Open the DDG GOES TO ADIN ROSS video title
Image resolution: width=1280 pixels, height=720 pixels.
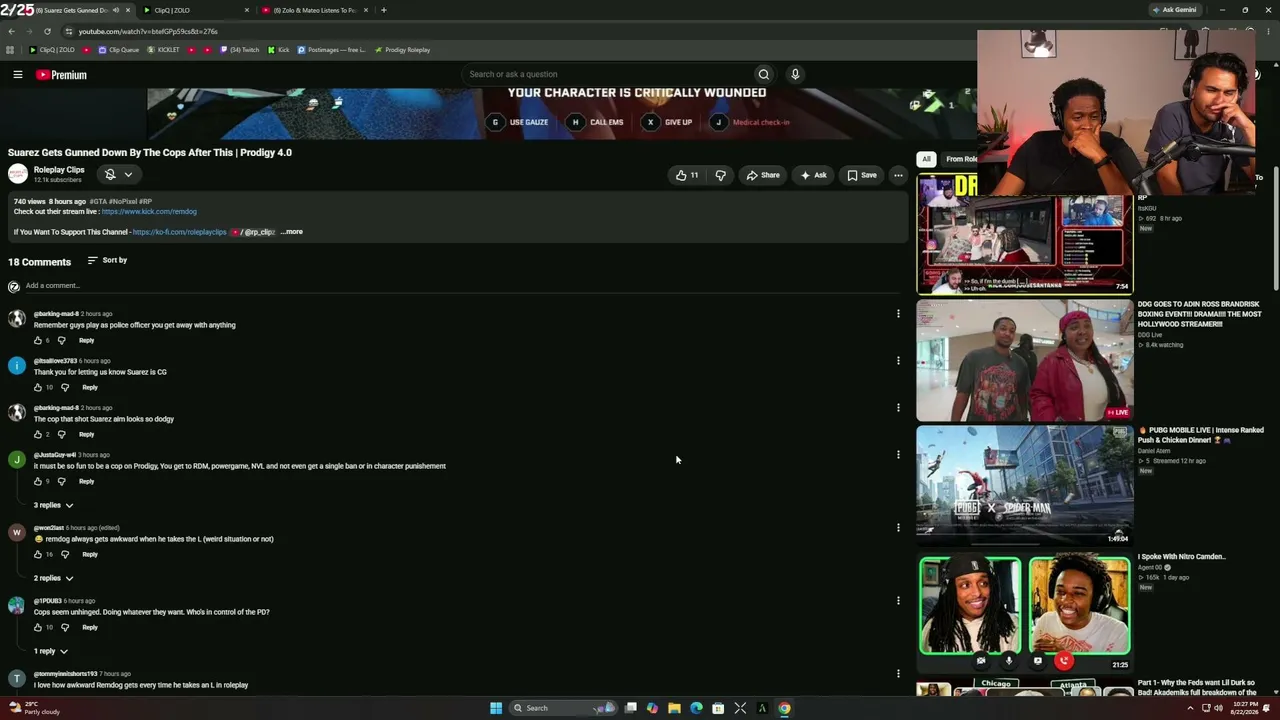tap(1199, 314)
